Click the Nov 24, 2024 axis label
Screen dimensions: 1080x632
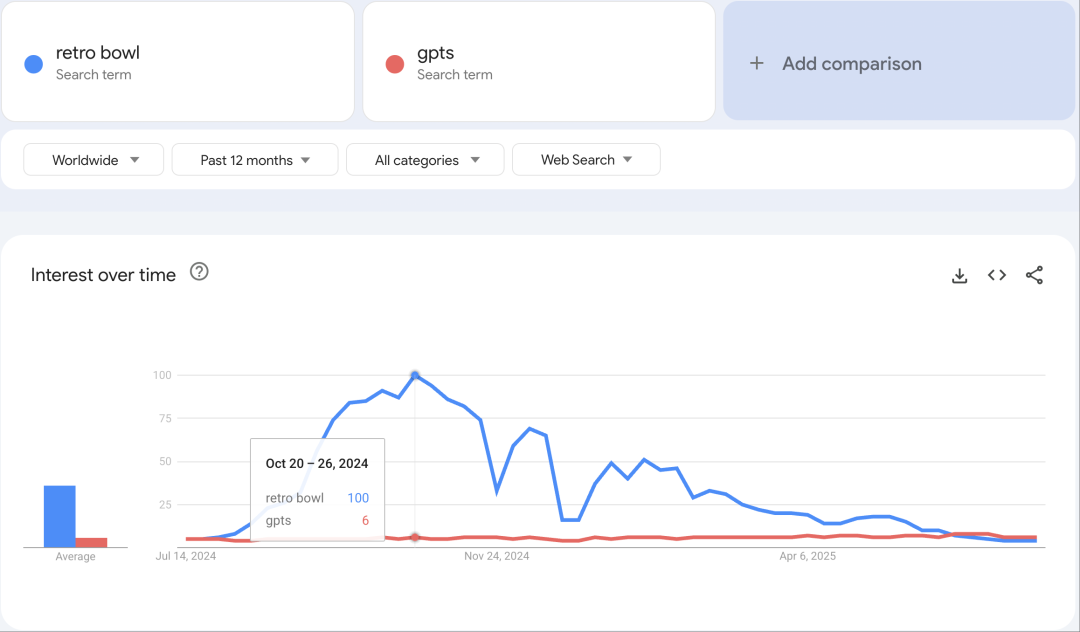point(497,556)
